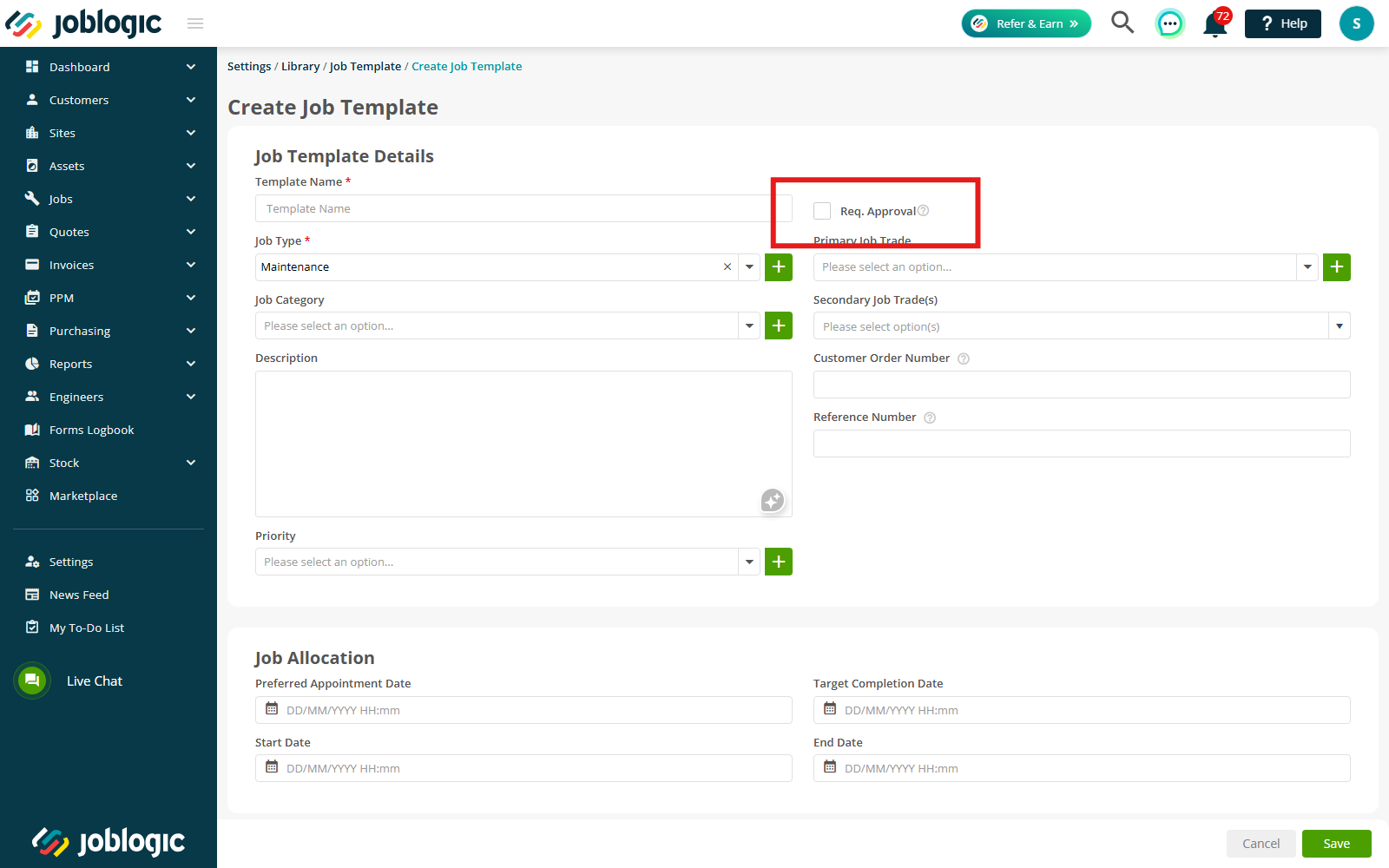
Task: Add new Priority with plus icon
Action: click(779, 562)
